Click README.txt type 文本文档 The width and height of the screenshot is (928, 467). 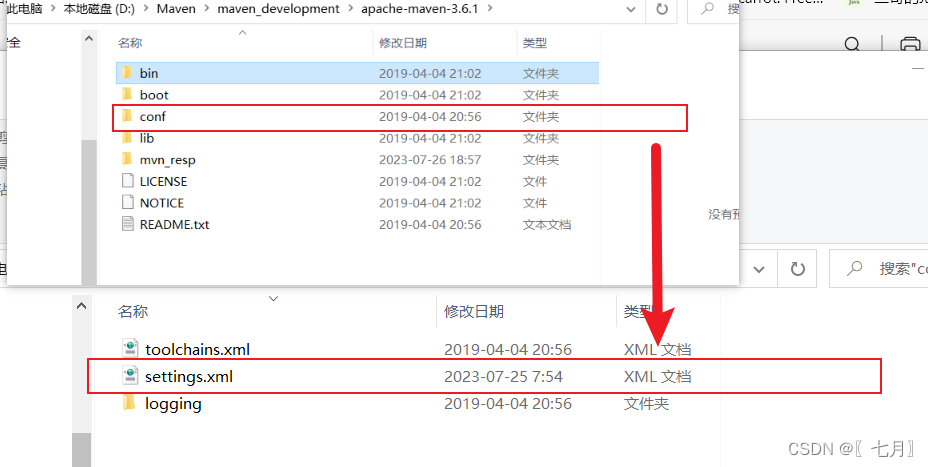pos(547,224)
